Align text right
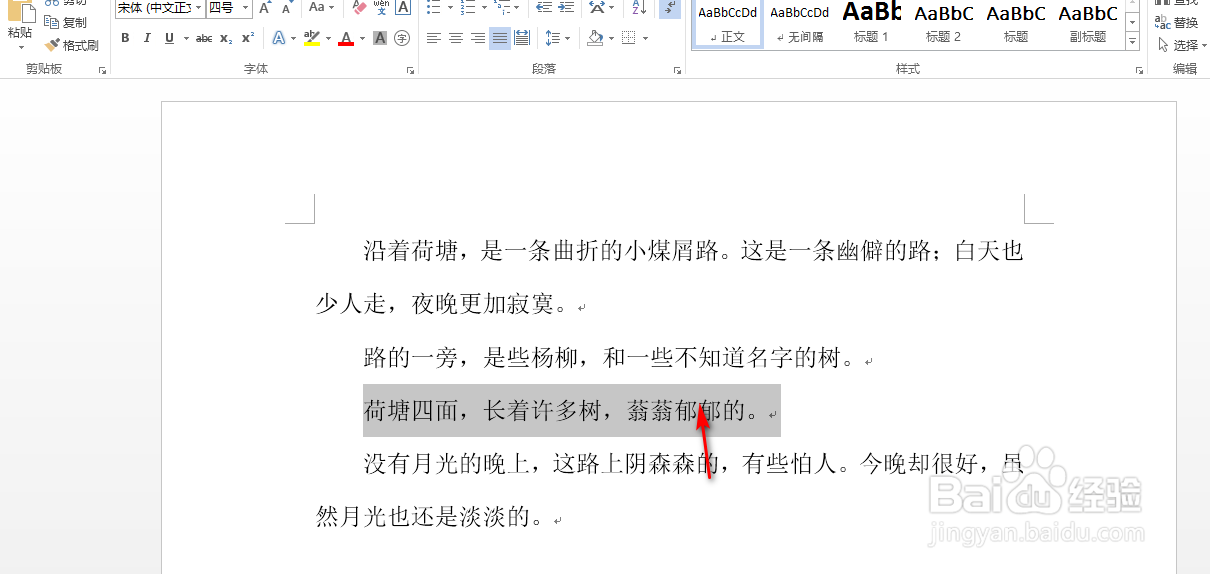The width and height of the screenshot is (1210, 574). click(x=477, y=38)
